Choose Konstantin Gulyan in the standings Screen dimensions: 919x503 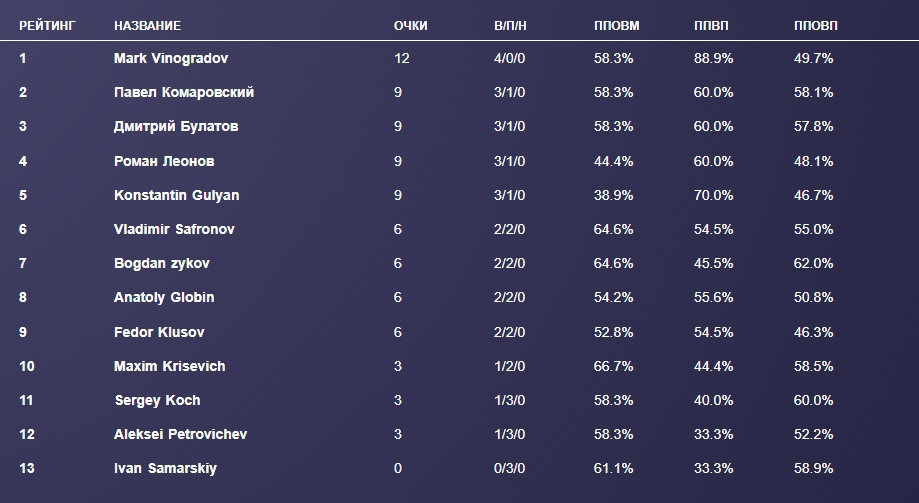point(176,195)
